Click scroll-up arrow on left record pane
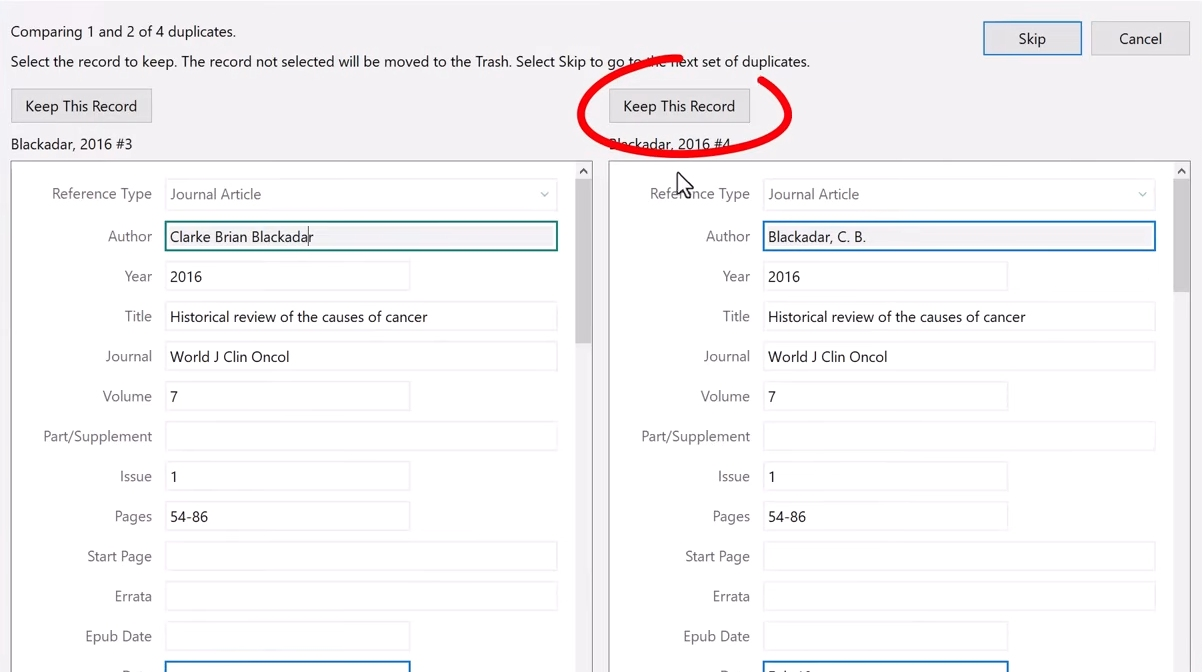This screenshot has width=1202, height=672. tap(584, 171)
